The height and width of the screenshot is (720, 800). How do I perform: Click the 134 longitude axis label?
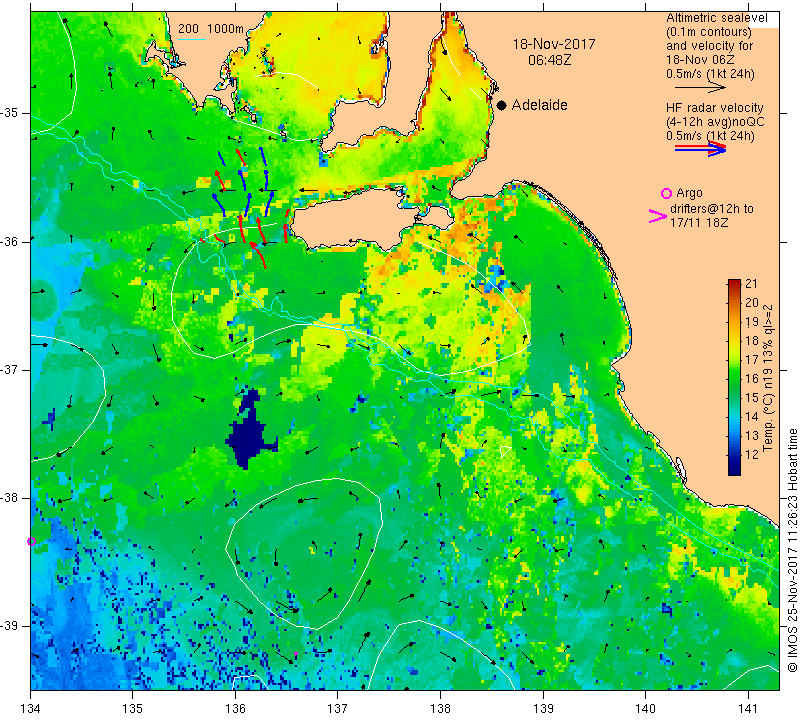tap(31, 708)
